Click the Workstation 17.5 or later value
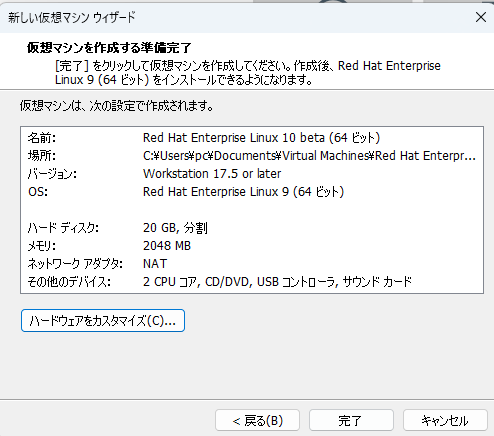The width and height of the screenshot is (494, 436). point(212,174)
